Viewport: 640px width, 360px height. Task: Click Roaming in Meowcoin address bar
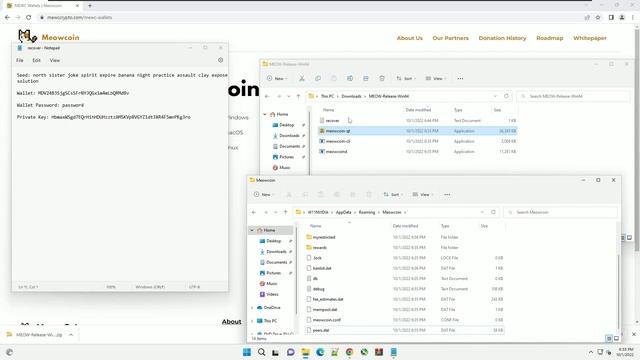367,212
